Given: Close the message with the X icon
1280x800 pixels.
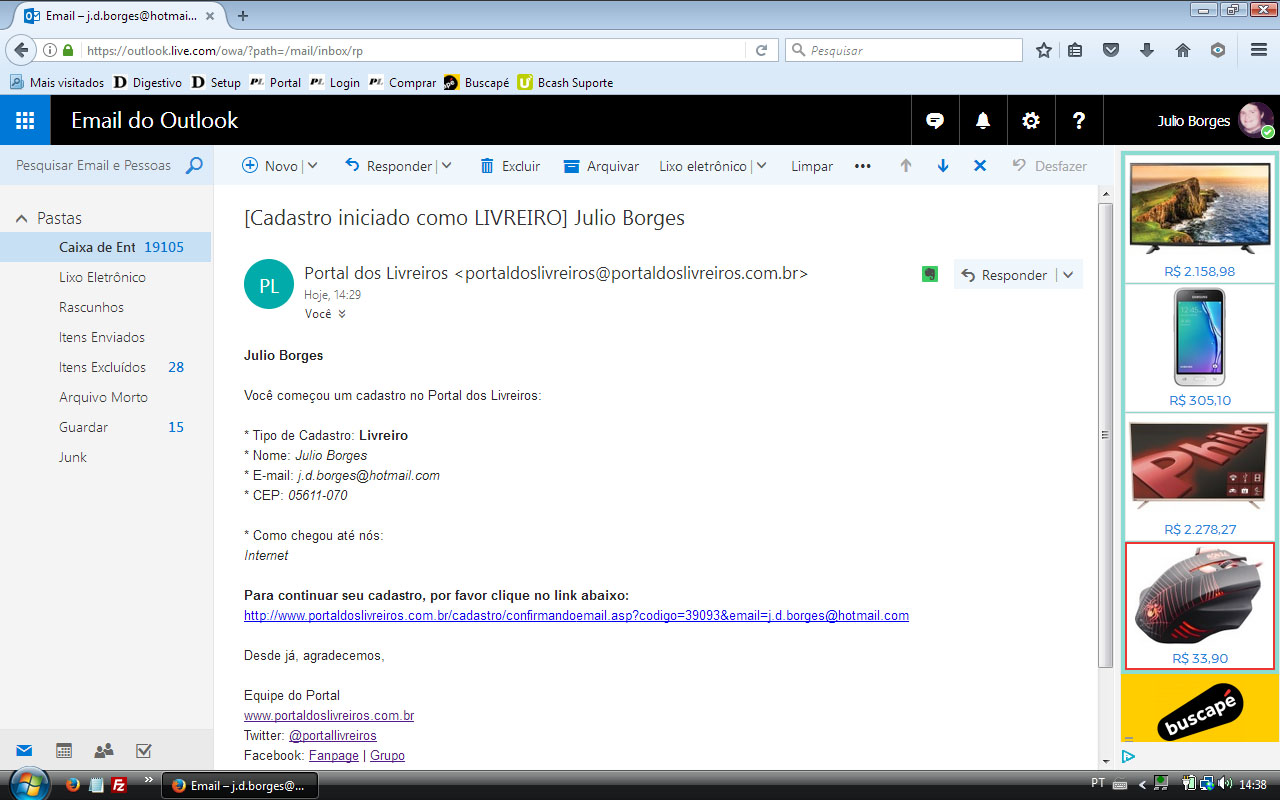Looking at the screenshot, I should (980, 166).
